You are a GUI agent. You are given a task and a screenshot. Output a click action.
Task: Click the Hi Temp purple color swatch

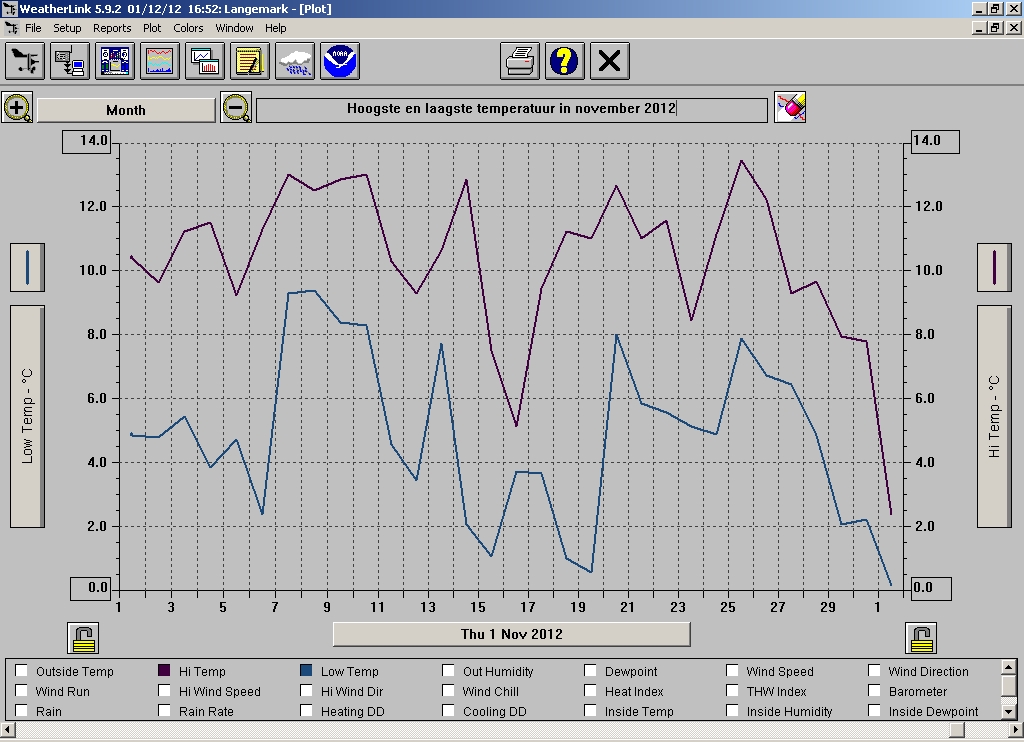(164, 670)
